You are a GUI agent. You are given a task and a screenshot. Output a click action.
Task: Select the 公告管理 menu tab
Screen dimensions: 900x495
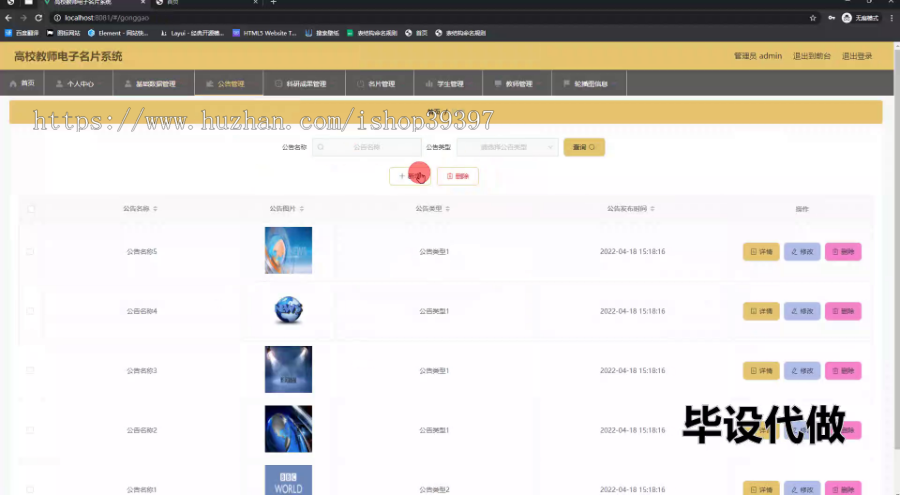tap(229, 83)
